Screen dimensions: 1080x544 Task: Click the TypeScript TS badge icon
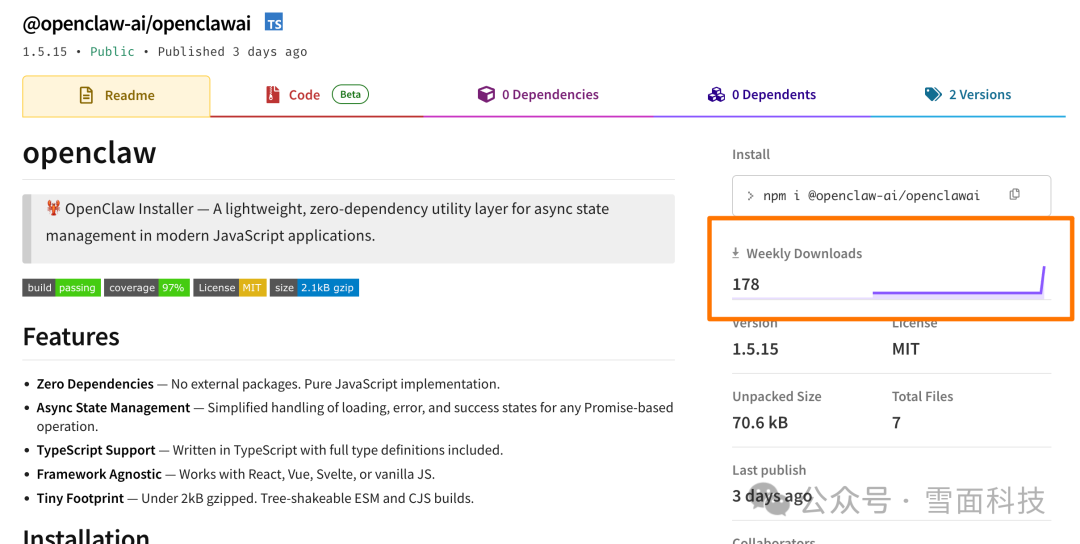pos(273,22)
